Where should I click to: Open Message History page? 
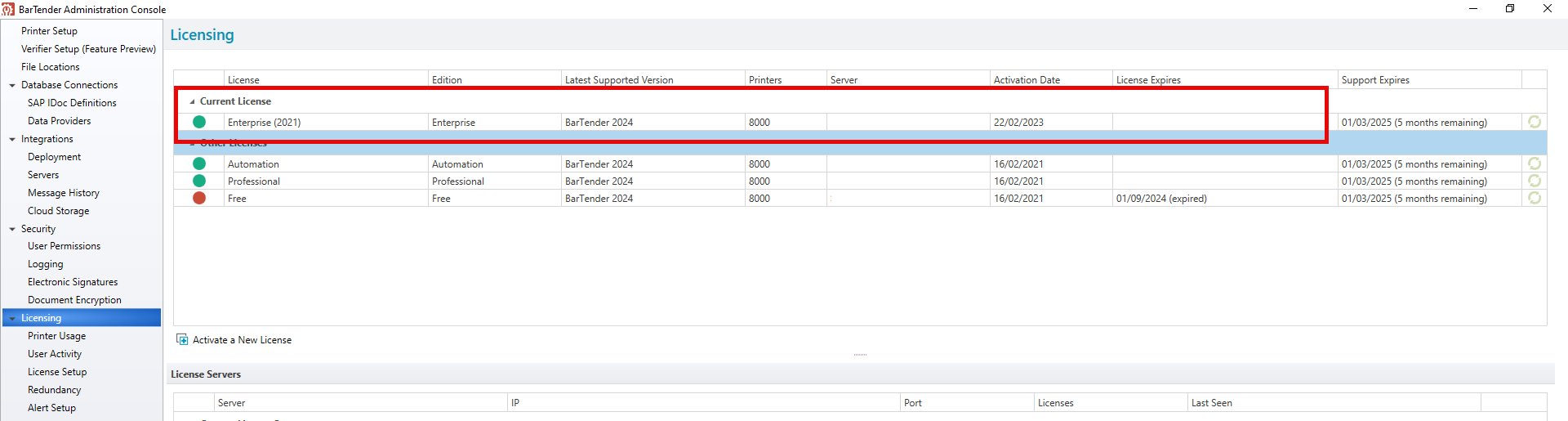coord(64,193)
